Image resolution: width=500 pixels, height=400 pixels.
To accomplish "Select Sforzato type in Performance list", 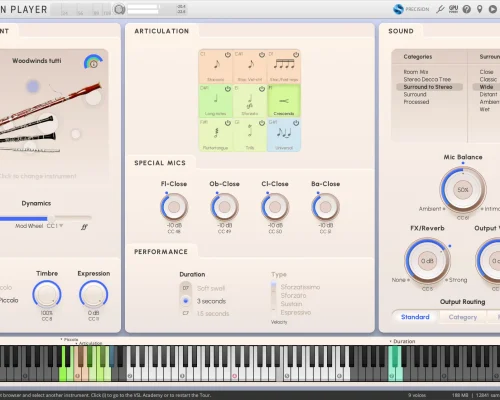I will [293, 295].
